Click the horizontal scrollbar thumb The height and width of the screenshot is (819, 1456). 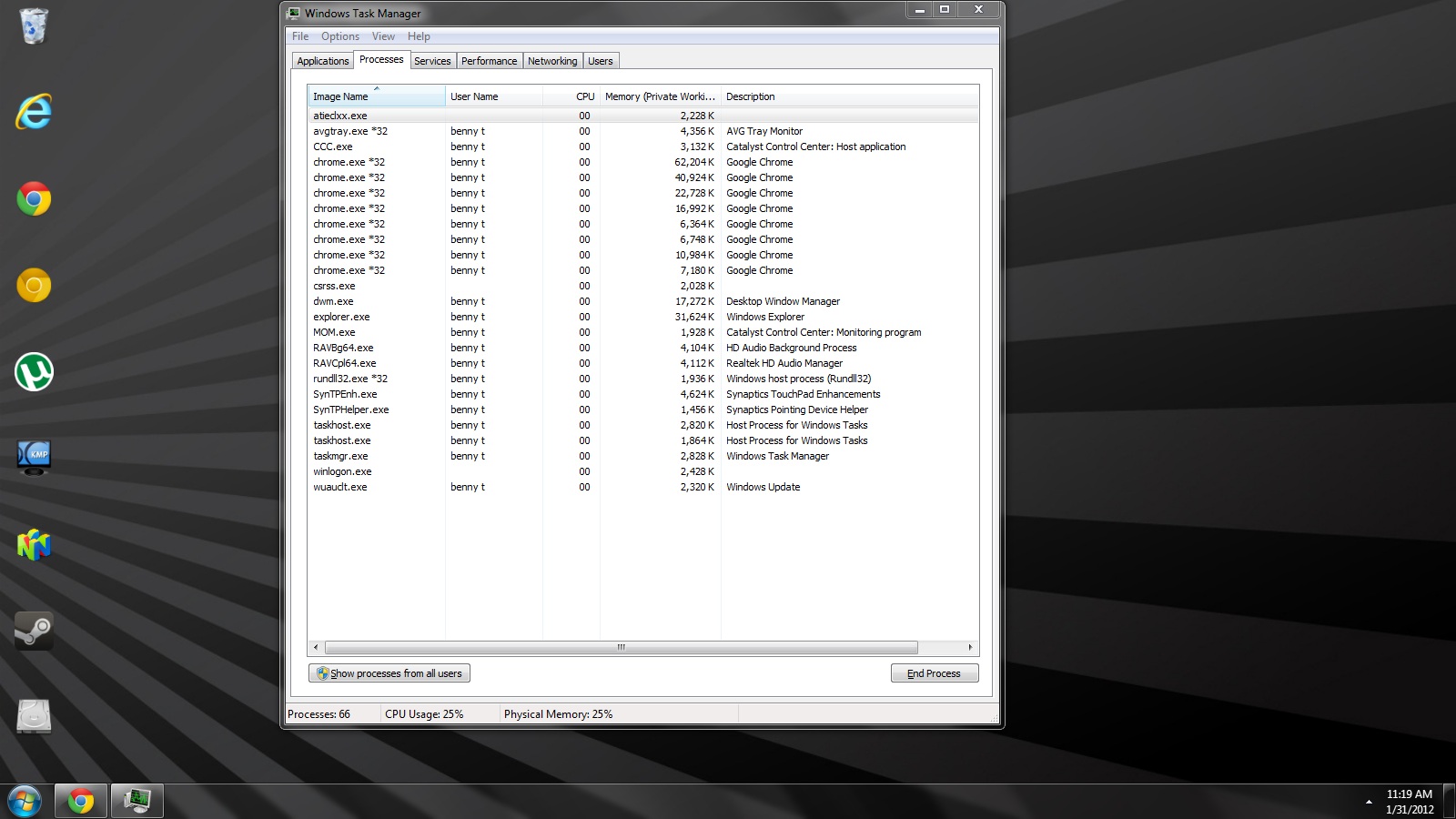(622, 648)
